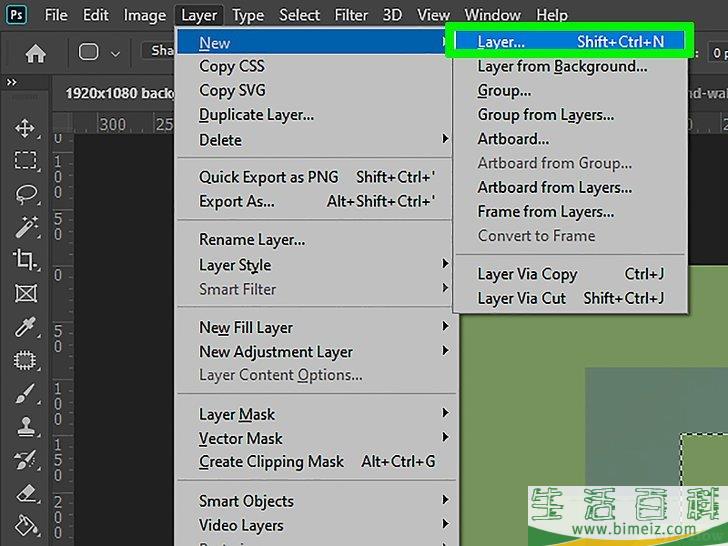Click the Photoshop Ps logo icon

click(16, 14)
